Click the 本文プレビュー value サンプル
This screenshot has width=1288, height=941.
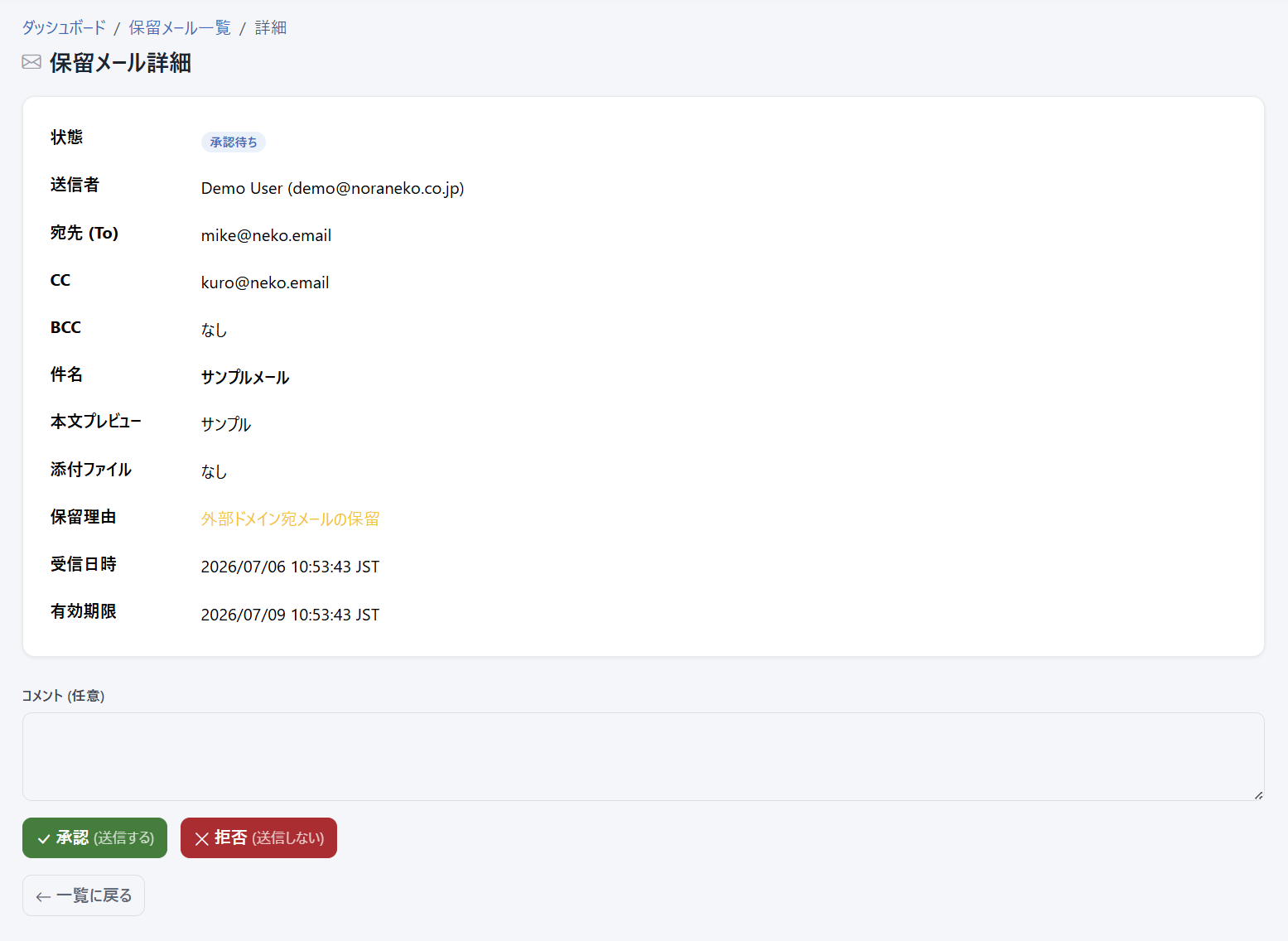226,424
